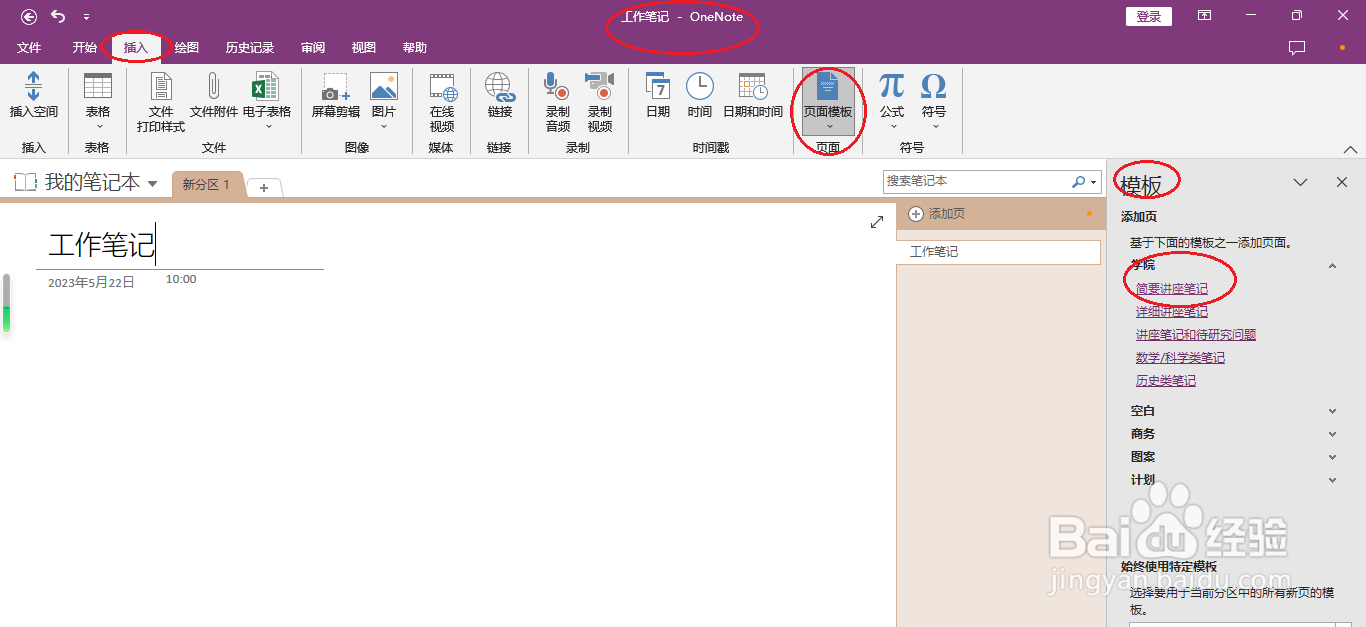This screenshot has width=1366, height=627.
Task: Open the search scope dropdown arrow
Action: coord(1095,183)
